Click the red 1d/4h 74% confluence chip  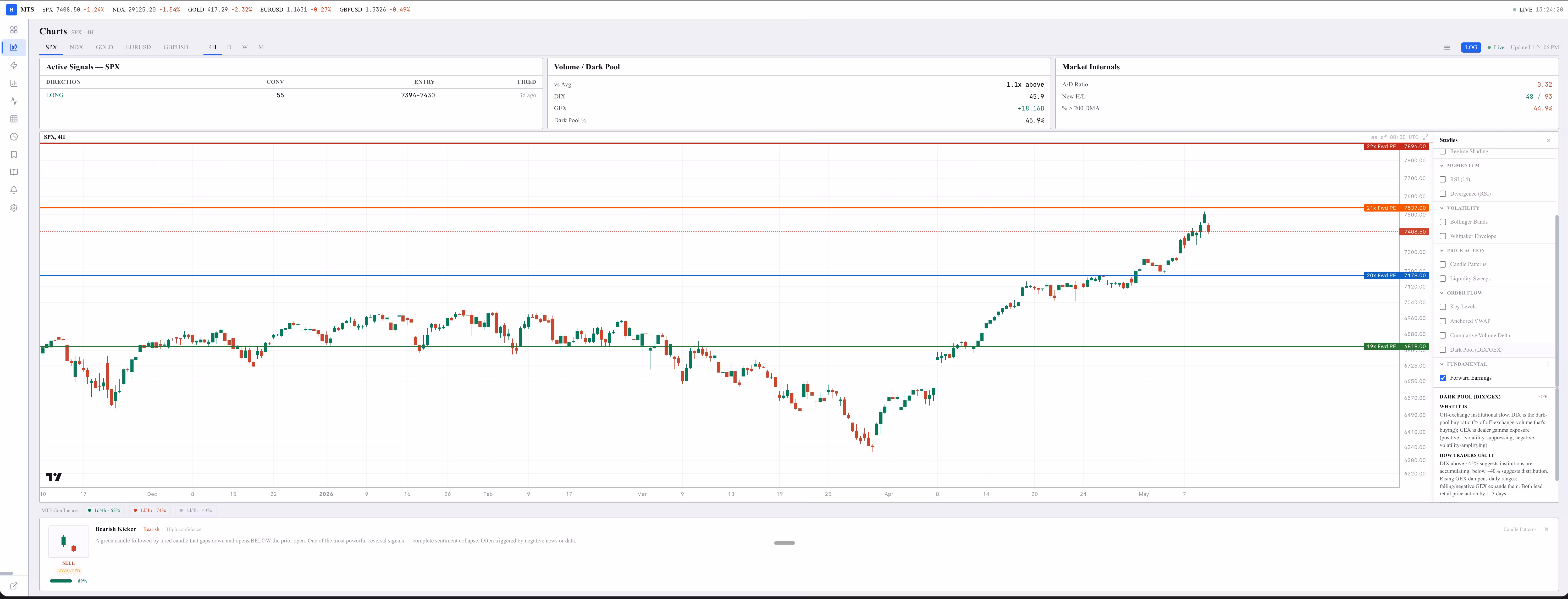150,511
